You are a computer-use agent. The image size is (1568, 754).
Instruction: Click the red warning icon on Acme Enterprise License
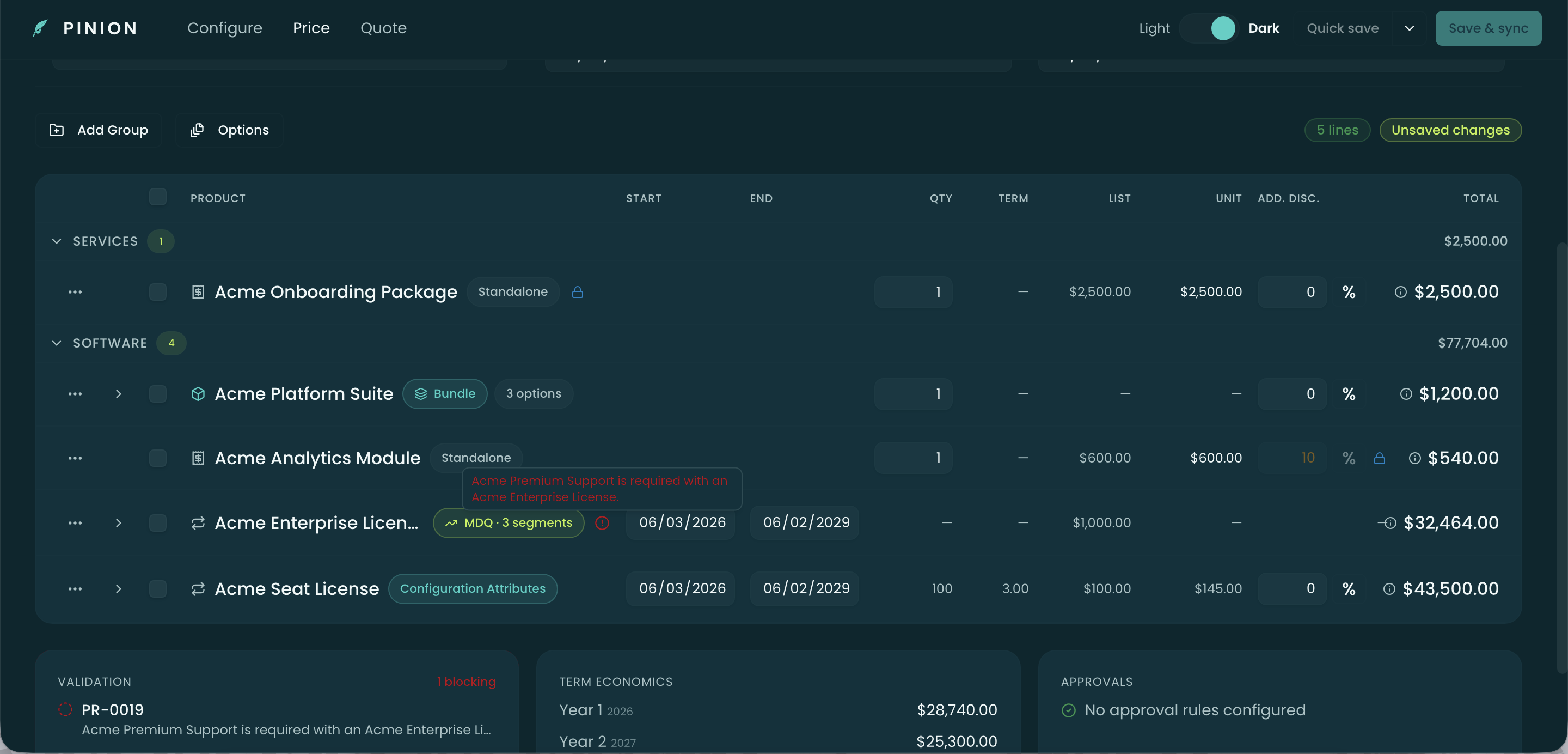tap(602, 522)
